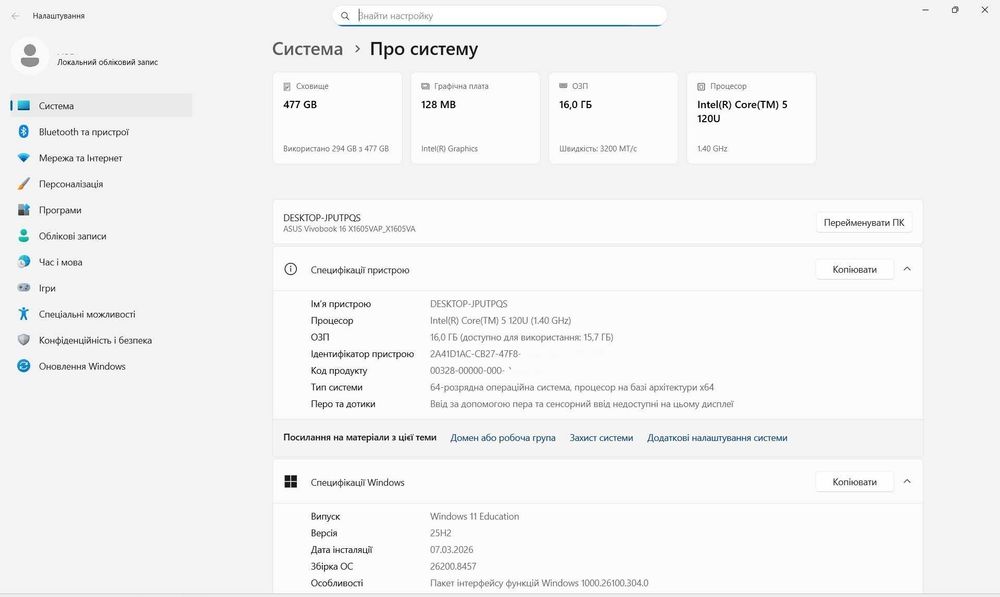This screenshot has width=1000, height=597.
Task: Click the Програми apps icon
Action: tap(24, 210)
